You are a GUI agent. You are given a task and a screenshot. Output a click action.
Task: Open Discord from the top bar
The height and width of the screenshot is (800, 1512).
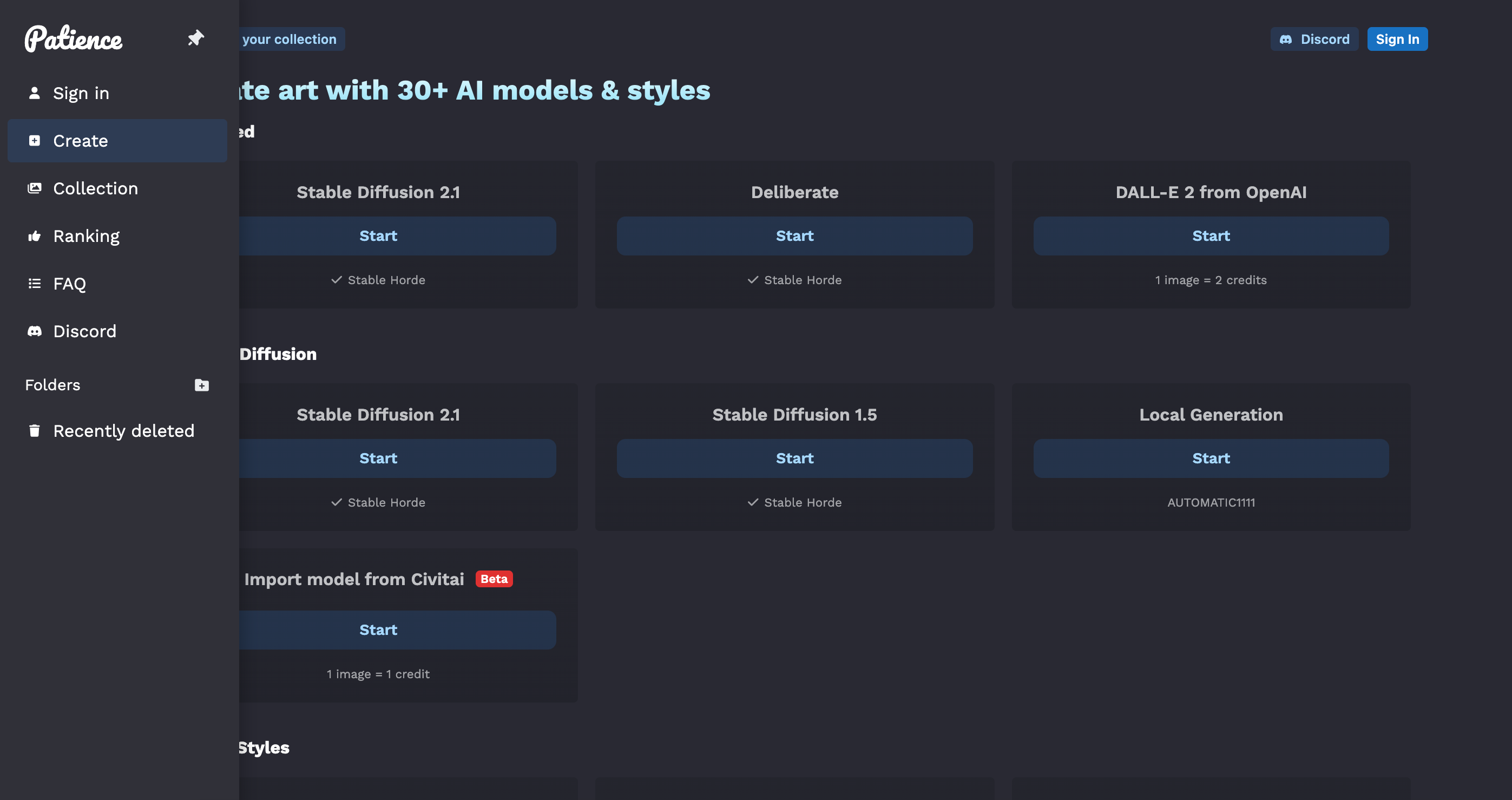[1314, 40]
